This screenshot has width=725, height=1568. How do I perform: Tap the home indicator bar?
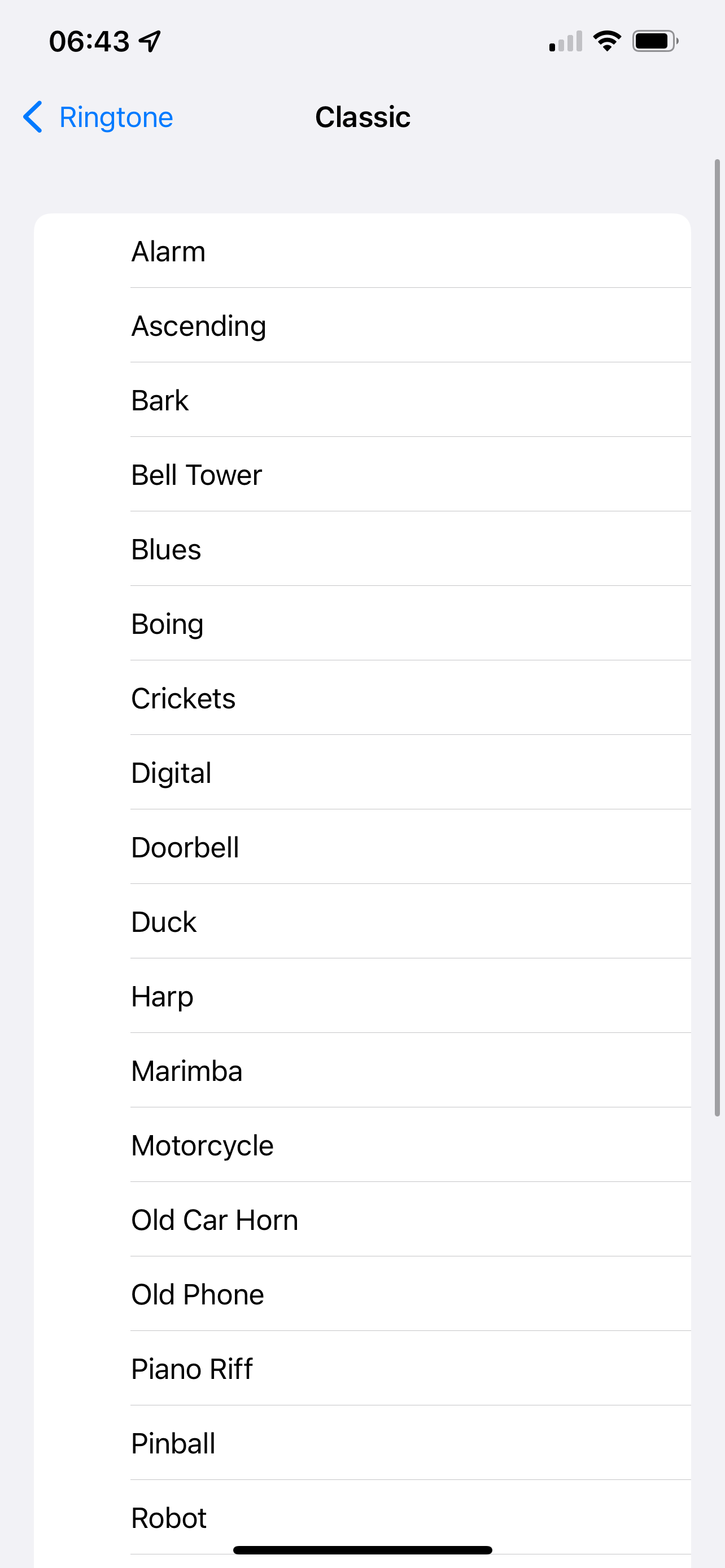point(362,1550)
